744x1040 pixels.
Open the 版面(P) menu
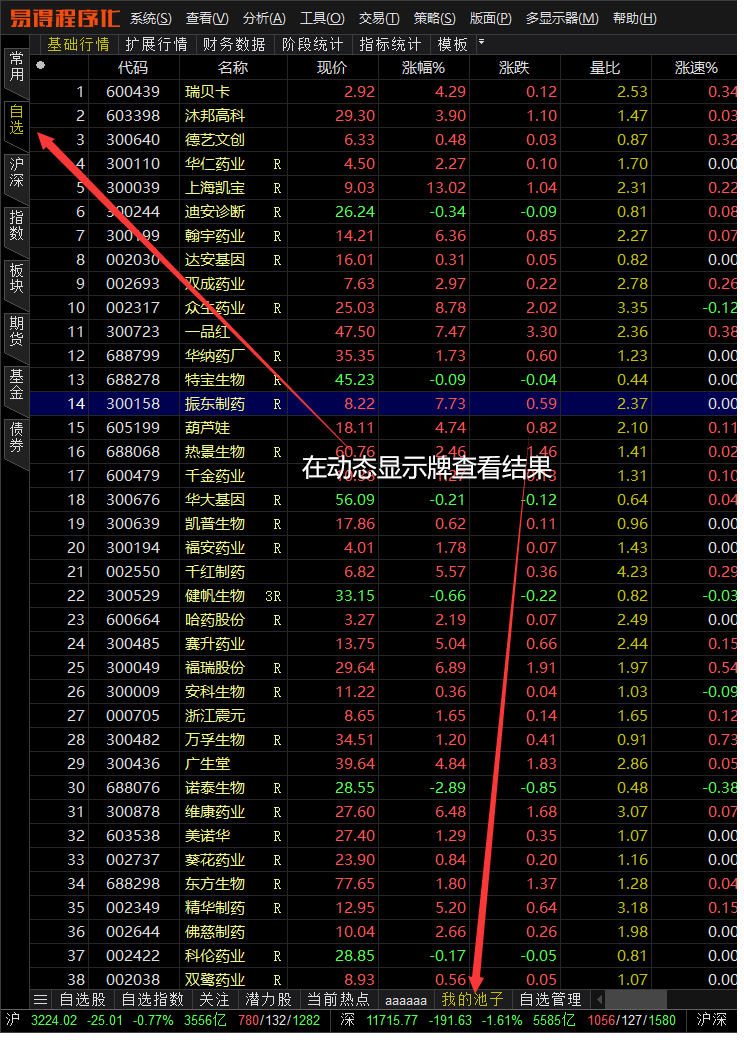(491, 19)
